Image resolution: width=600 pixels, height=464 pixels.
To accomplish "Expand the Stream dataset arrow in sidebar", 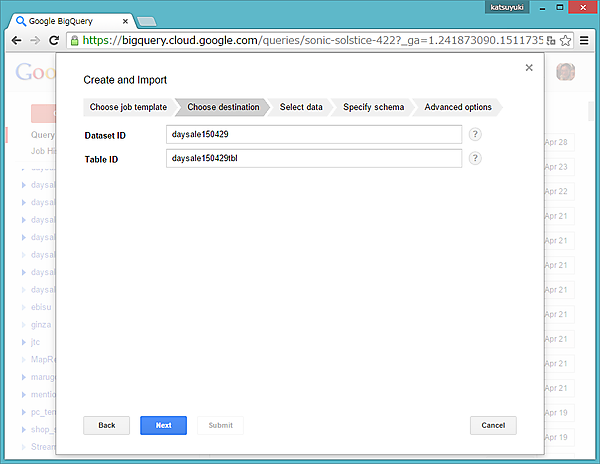I will tap(24, 447).
